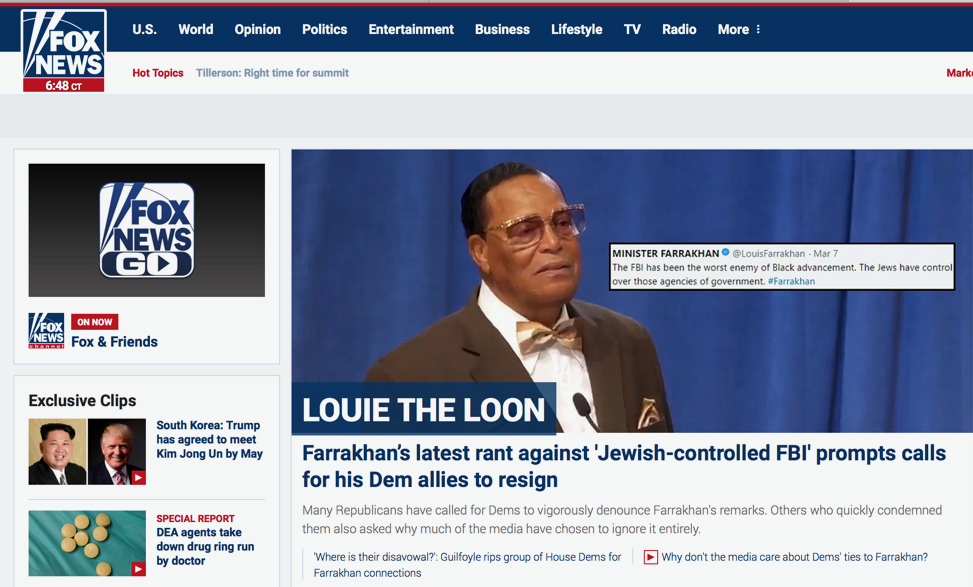Click the Fox News logo in header

(x=63, y=51)
